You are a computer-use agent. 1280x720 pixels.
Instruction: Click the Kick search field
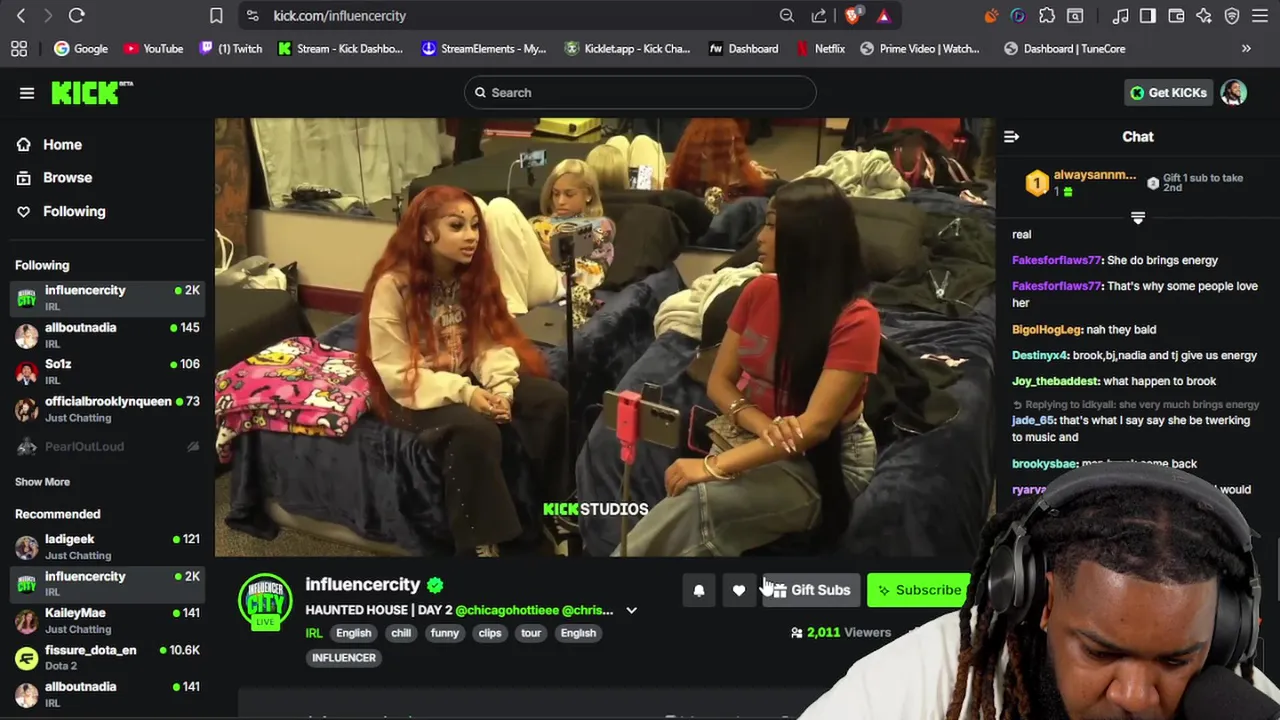coord(640,93)
